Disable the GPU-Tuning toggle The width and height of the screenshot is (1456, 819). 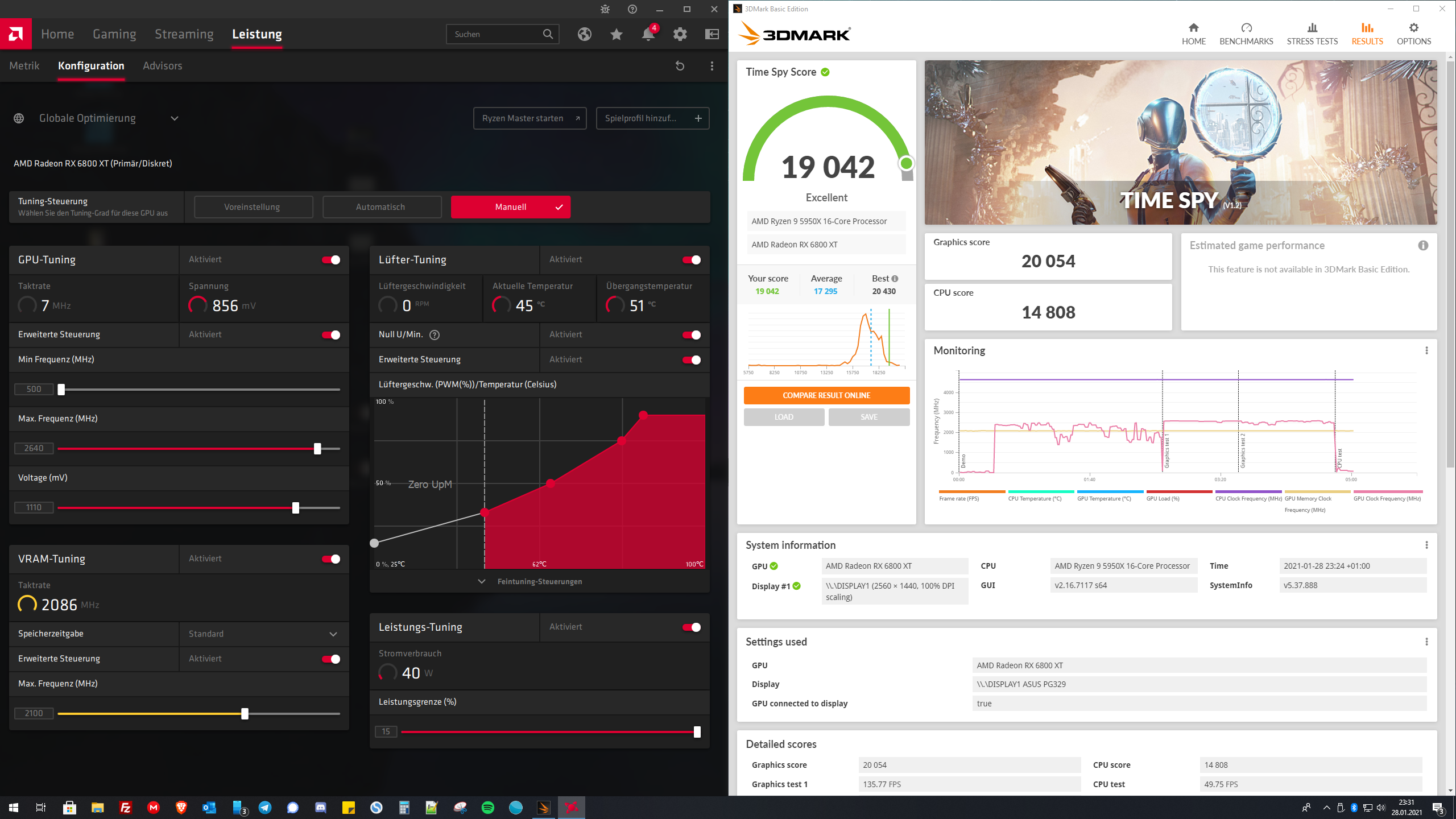pos(331,260)
